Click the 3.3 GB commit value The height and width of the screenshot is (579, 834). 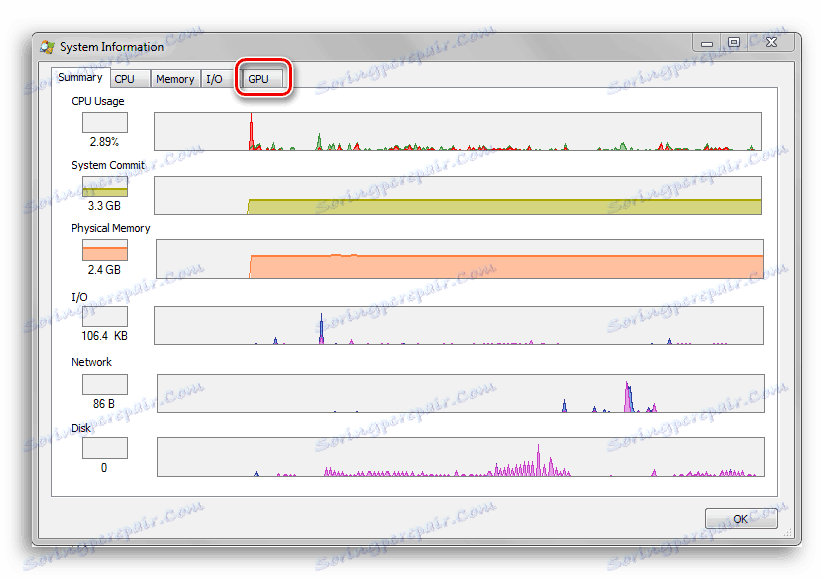pyautogui.click(x=104, y=206)
